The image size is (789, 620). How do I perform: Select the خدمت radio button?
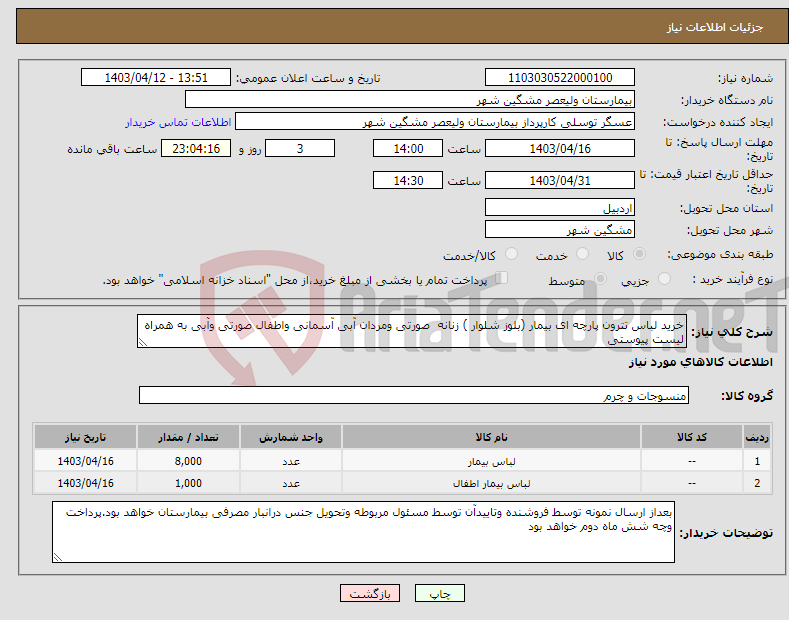[582, 254]
